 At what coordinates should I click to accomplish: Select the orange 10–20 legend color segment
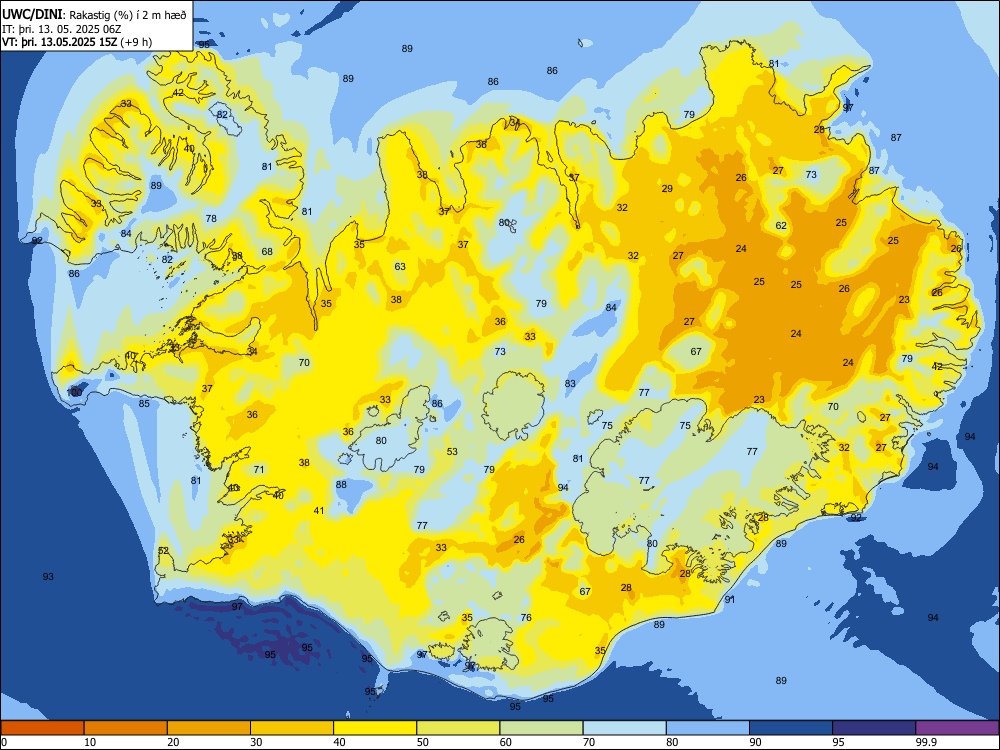[x=126, y=728]
